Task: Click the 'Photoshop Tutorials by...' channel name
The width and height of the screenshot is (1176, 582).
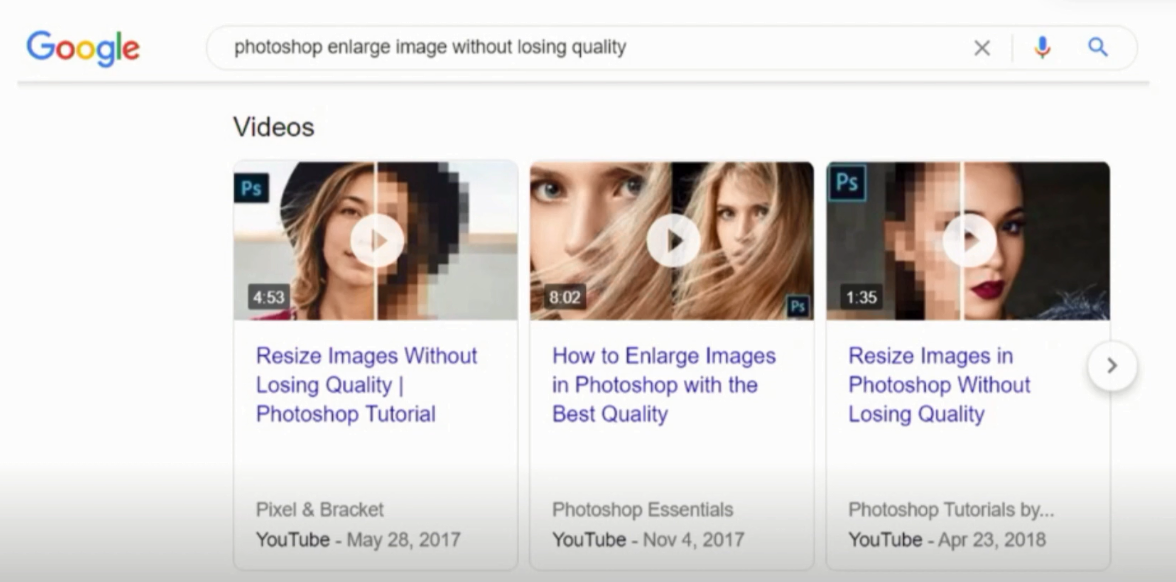Action: click(951, 509)
